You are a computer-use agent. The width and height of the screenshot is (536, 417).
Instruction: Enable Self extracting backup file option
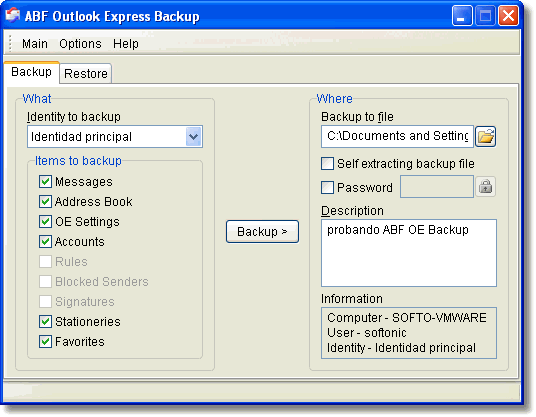327,163
